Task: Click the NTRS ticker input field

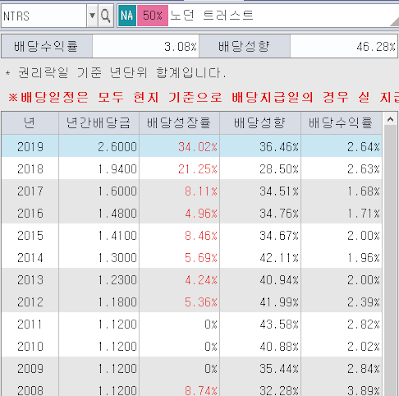Action: click(x=44, y=16)
